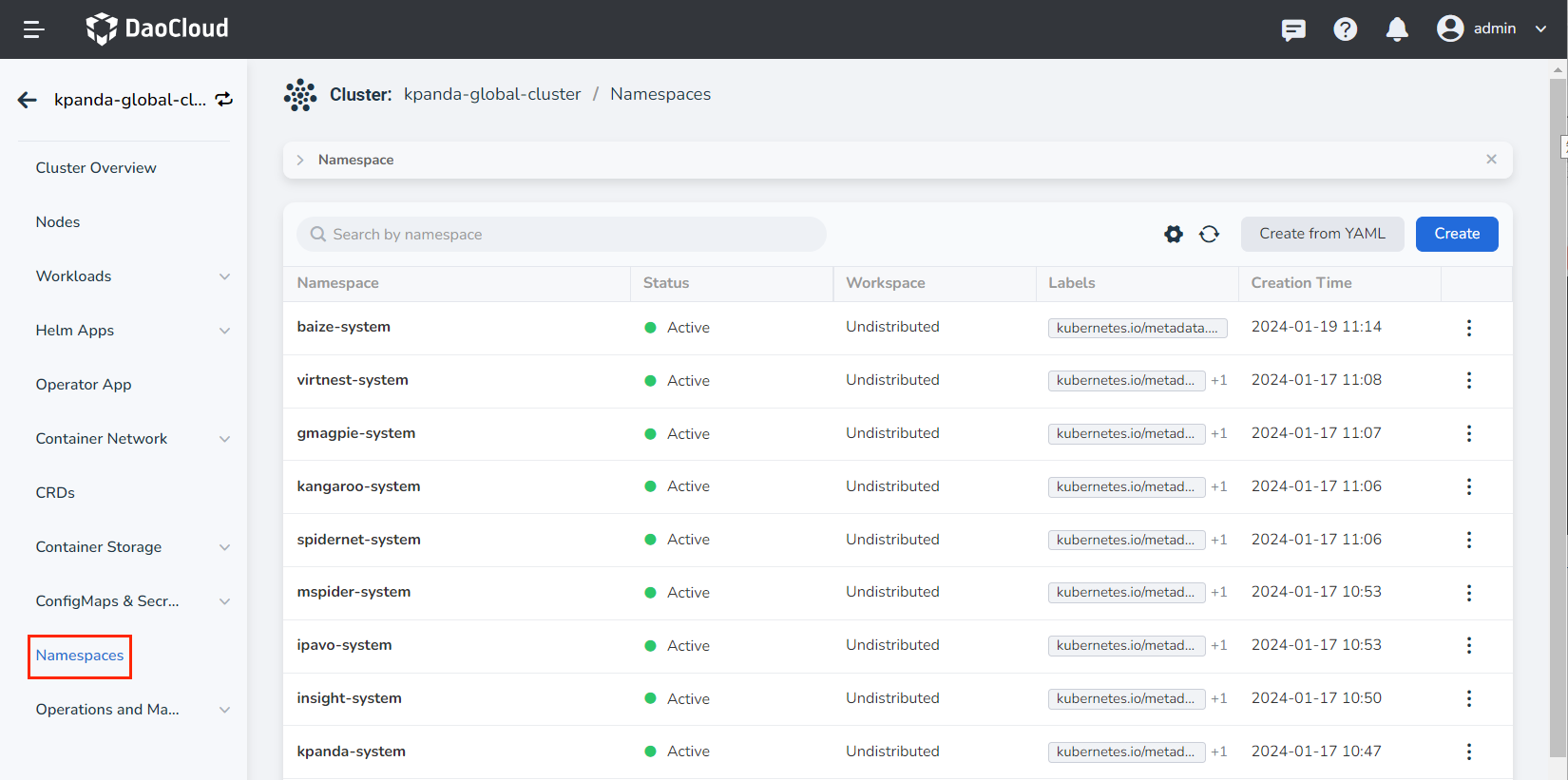Click the back arrow beside cluster name

coord(28,100)
